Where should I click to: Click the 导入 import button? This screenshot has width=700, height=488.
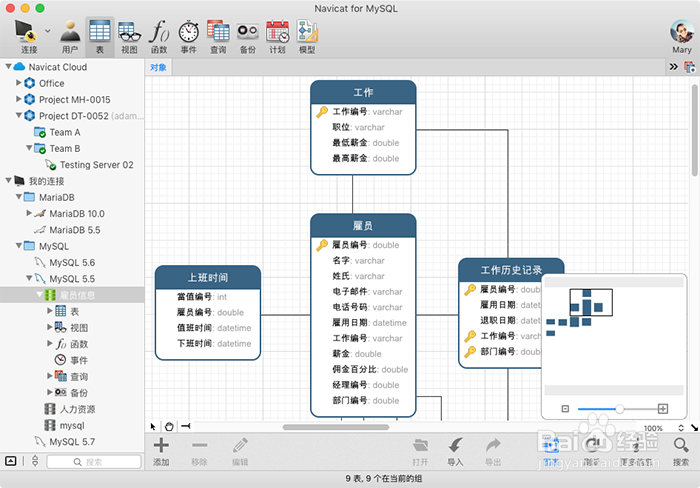coord(455,451)
